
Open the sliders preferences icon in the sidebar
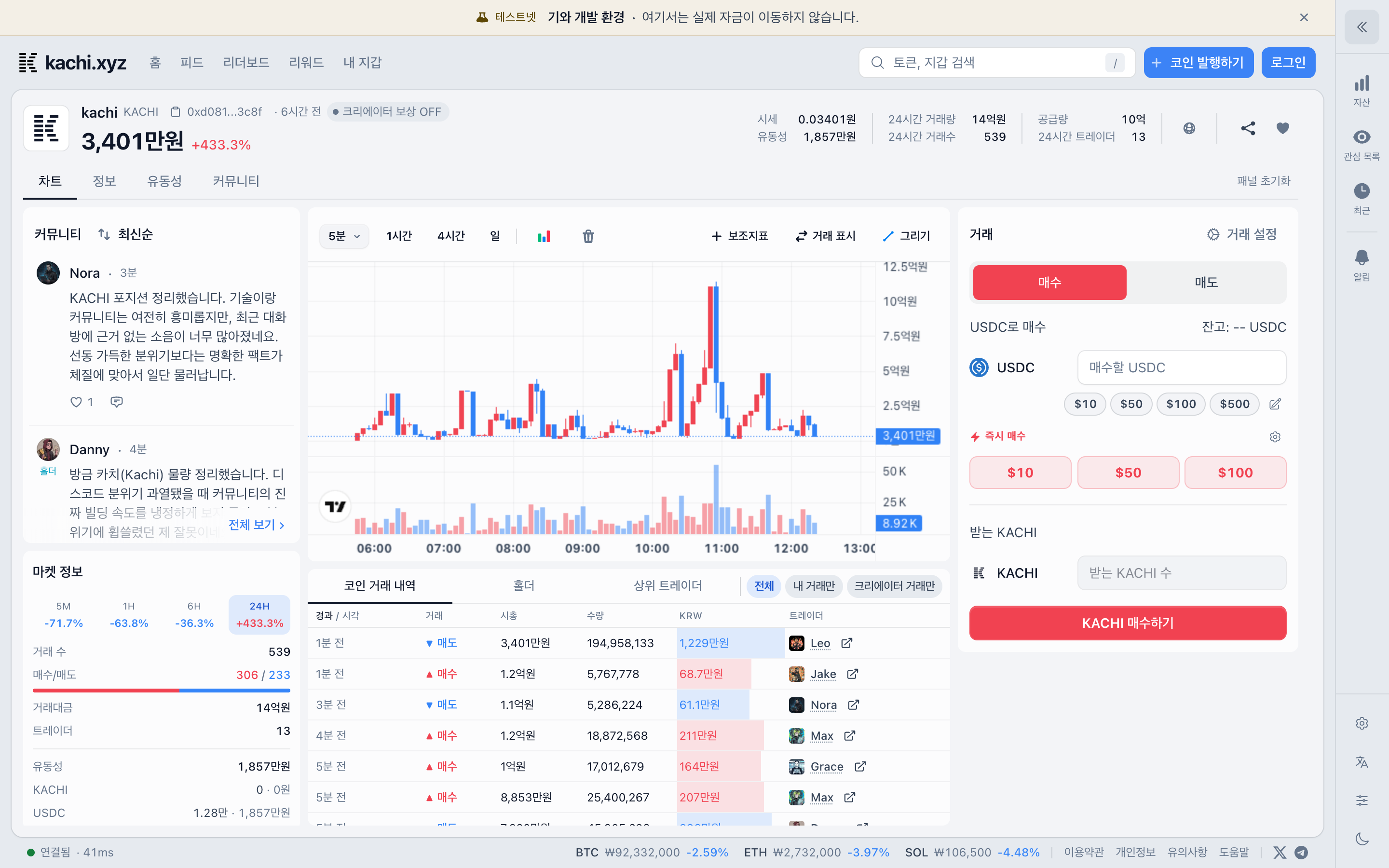(1362, 800)
